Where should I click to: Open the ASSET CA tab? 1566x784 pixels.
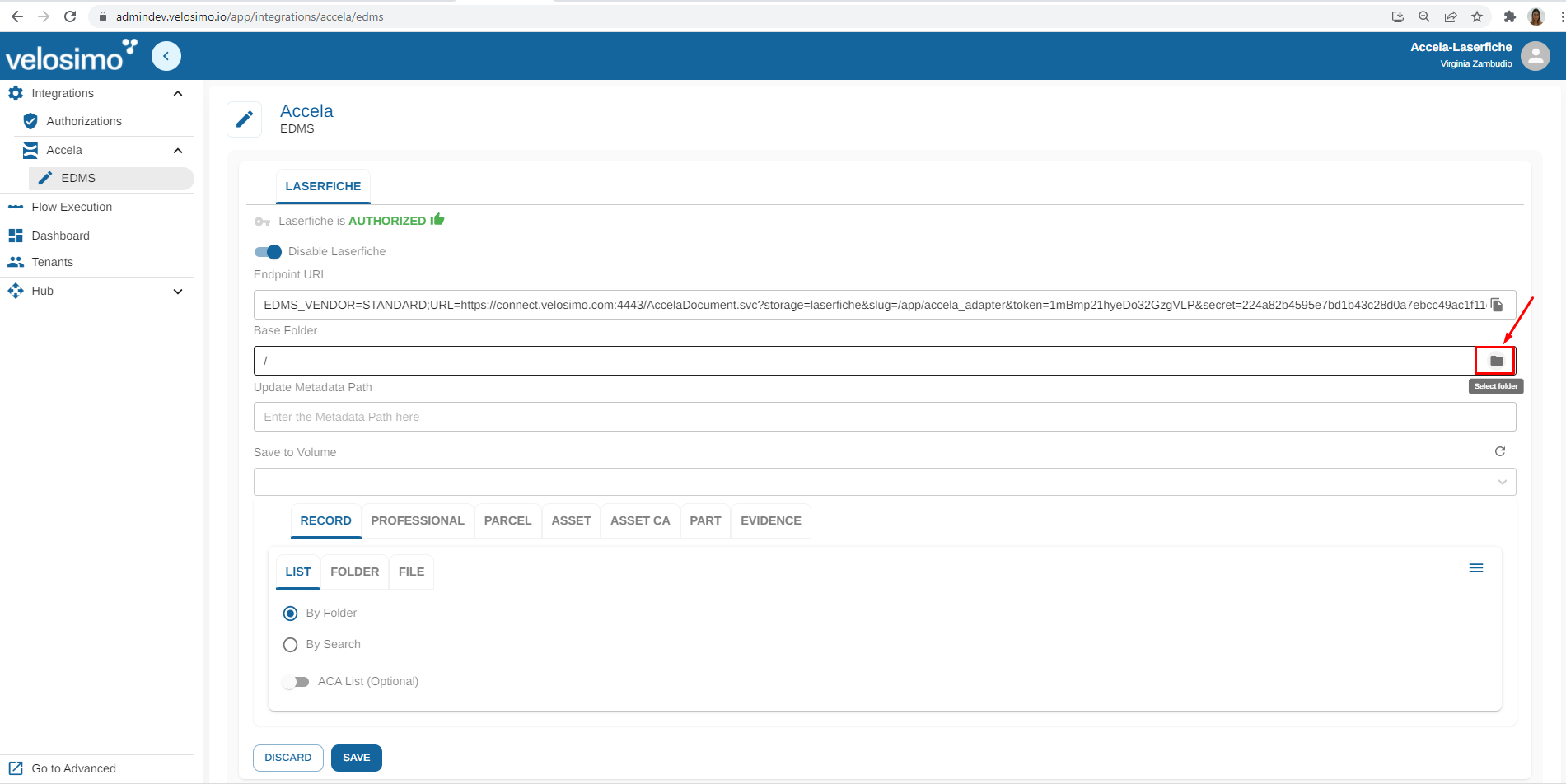(640, 520)
